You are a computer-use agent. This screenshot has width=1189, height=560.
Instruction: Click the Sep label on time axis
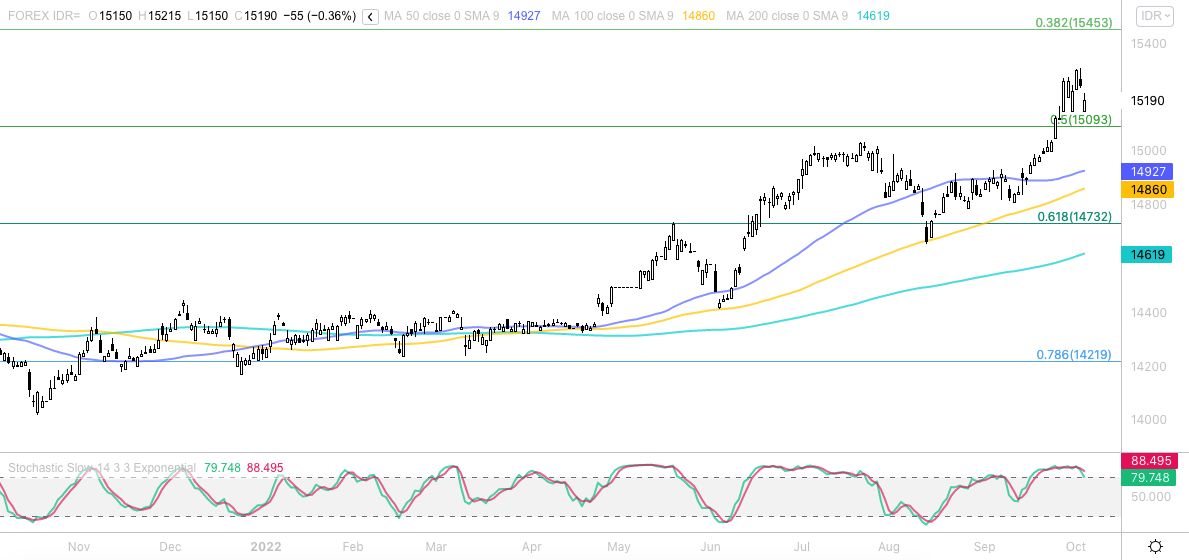[985, 546]
